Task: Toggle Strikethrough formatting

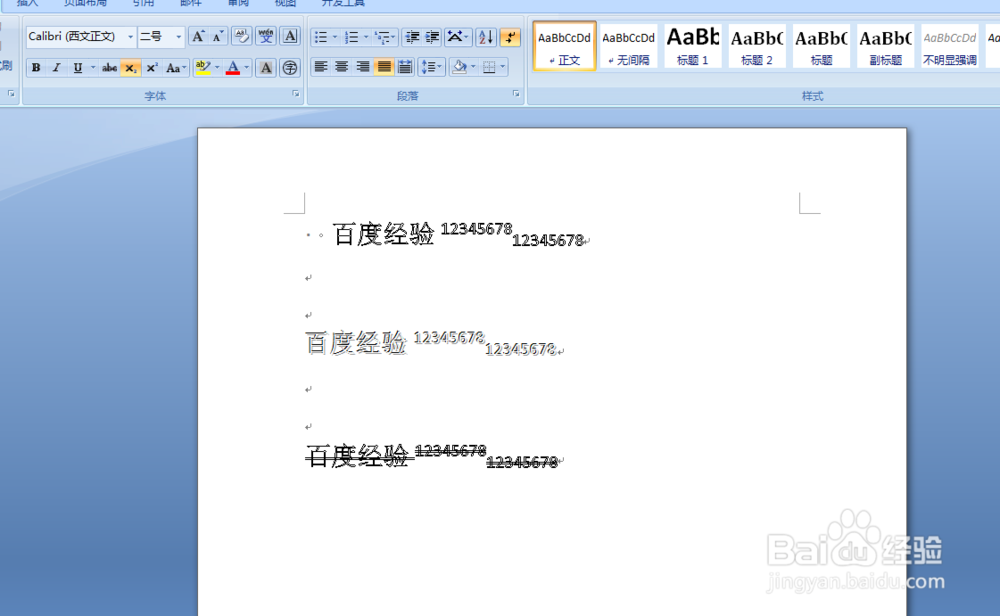Action: [x=109, y=68]
